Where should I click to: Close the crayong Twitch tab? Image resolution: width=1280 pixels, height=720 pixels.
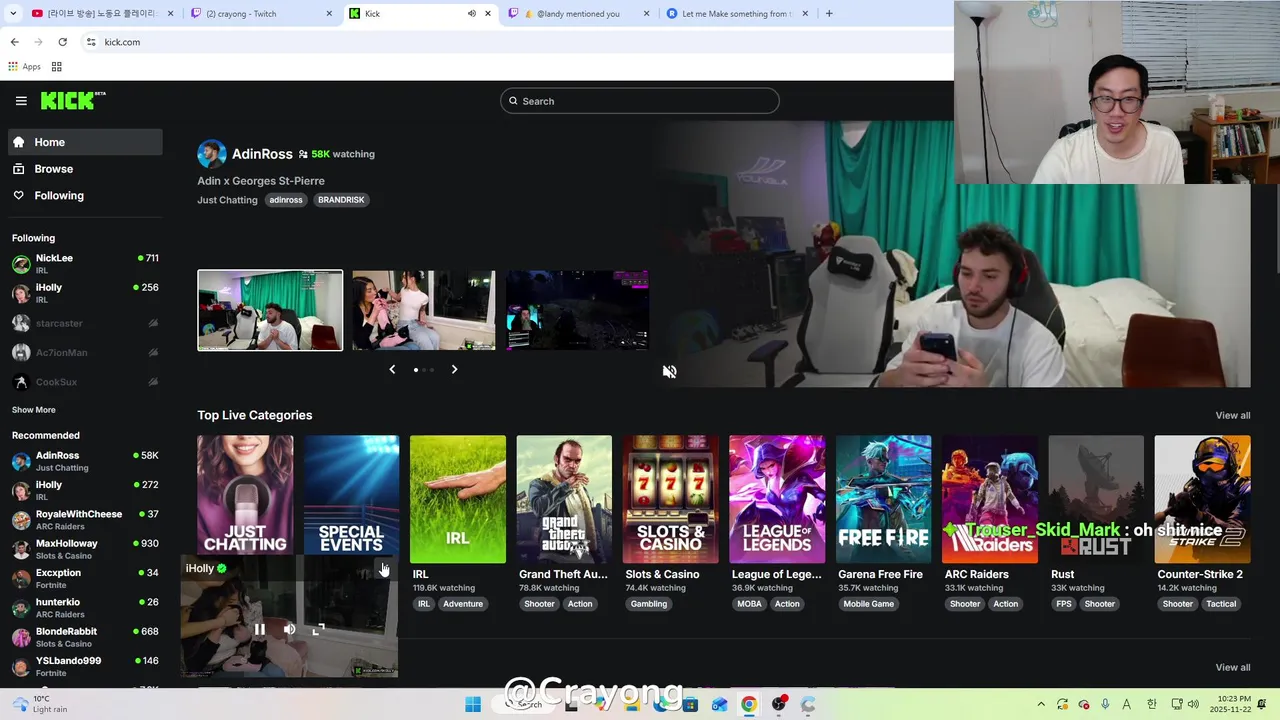coord(329,14)
